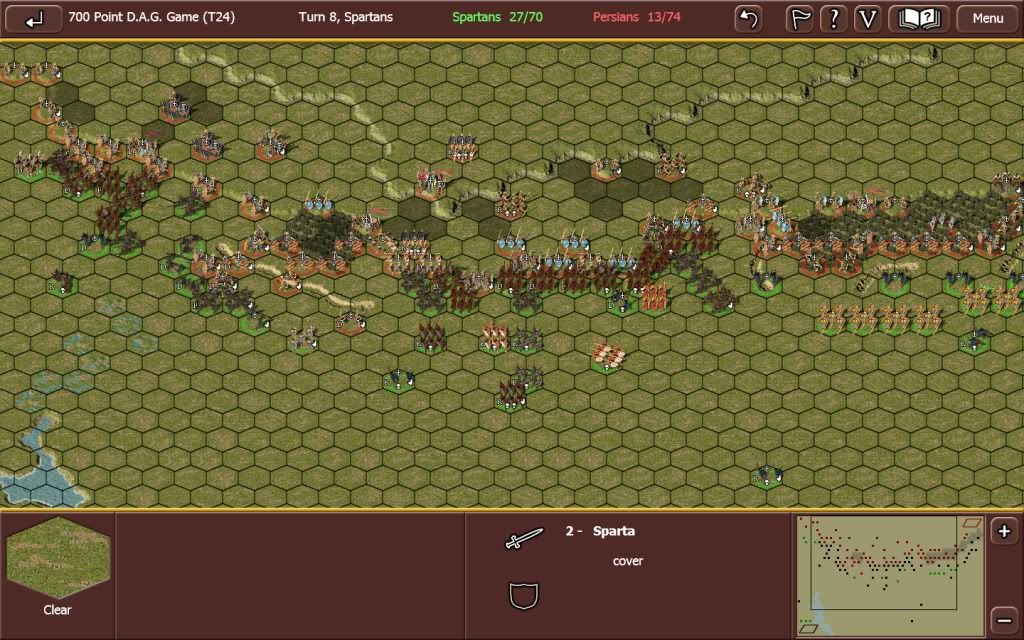Select the green-hex unit at far right below yellow troops
This screenshot has width=1024, height=640.
click(x=974, y=340)
